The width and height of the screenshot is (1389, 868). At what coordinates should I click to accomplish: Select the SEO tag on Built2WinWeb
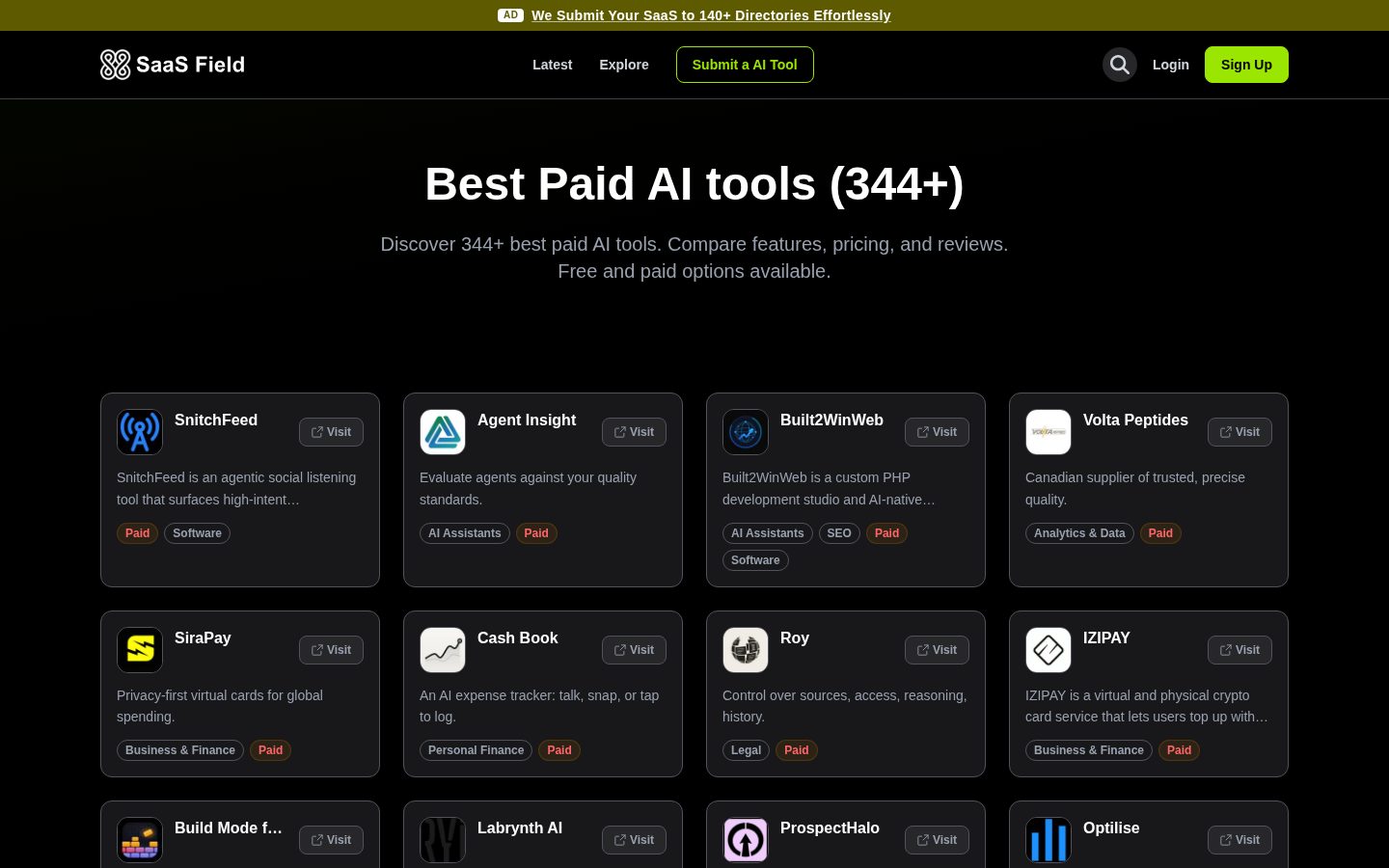pos(839,533)
